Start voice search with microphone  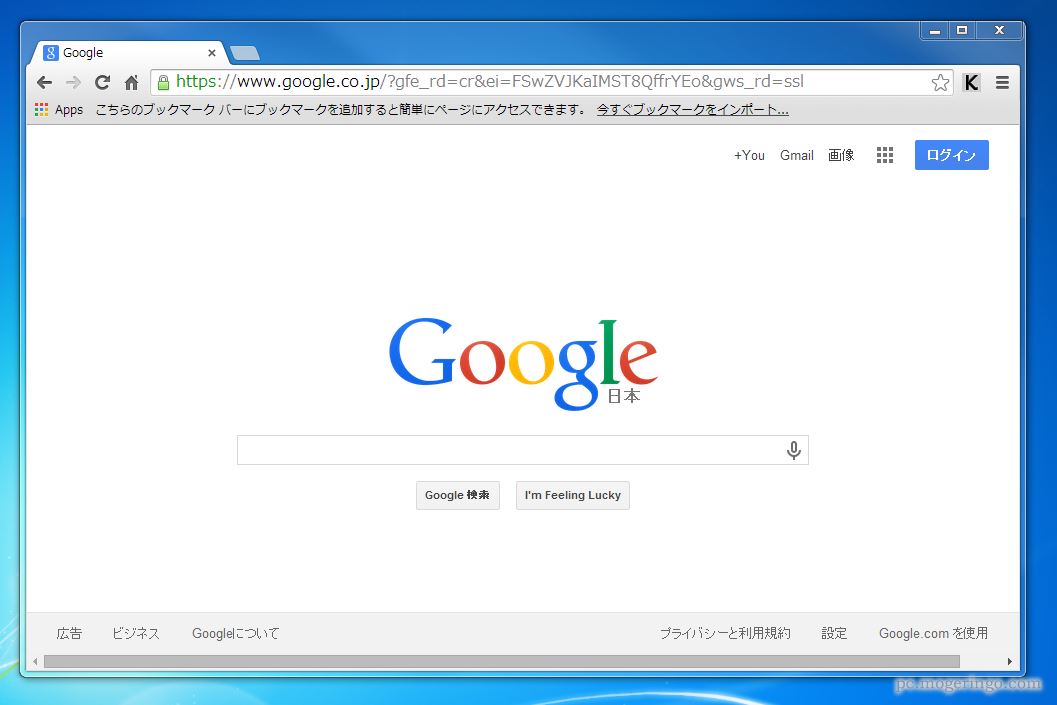pos(793,450)
